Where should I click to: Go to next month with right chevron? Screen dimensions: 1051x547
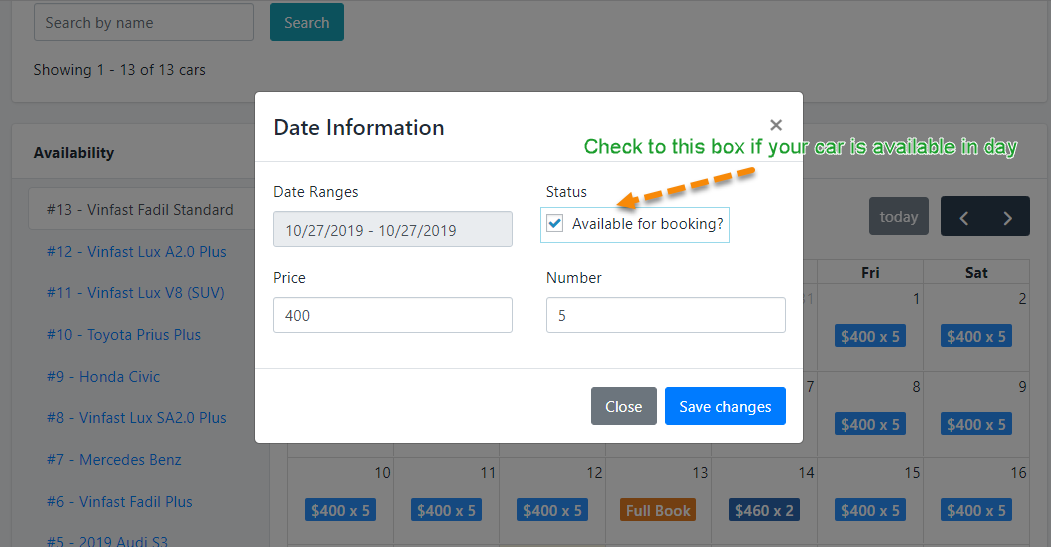click(x=1007, y=218)
